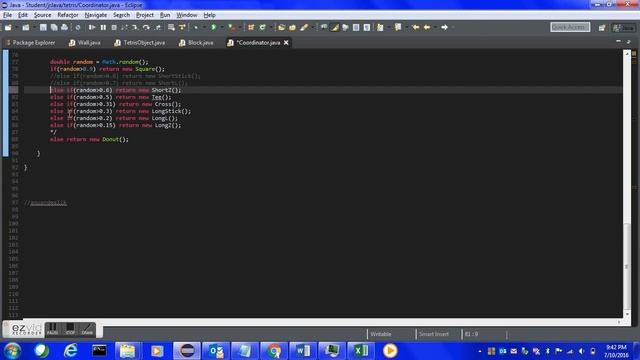
Task: Stop the Ezvid recorder
Action: click(70, 329)
